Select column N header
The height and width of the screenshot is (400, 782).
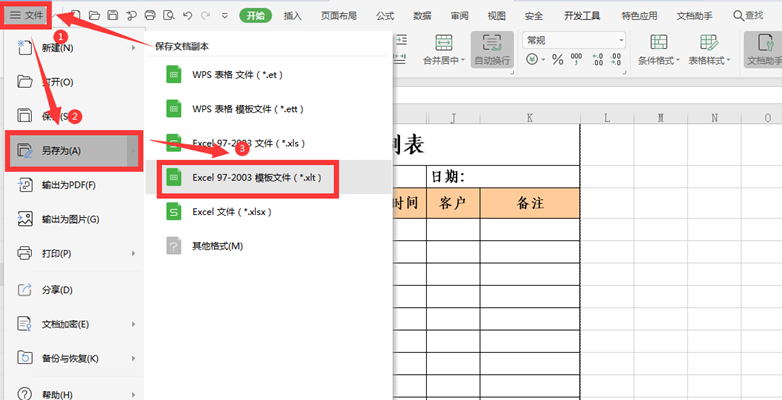(714, 118)
